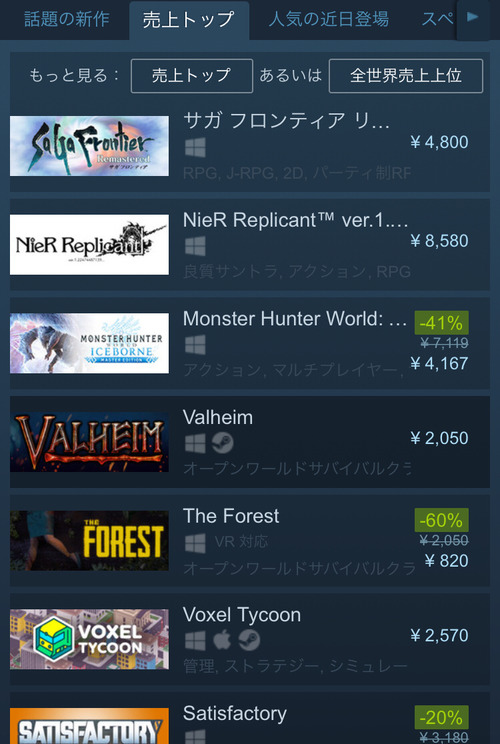This screenshot has width=500, height=744.
Task: Open Voxel Tycoon title link
Action: 242,615
